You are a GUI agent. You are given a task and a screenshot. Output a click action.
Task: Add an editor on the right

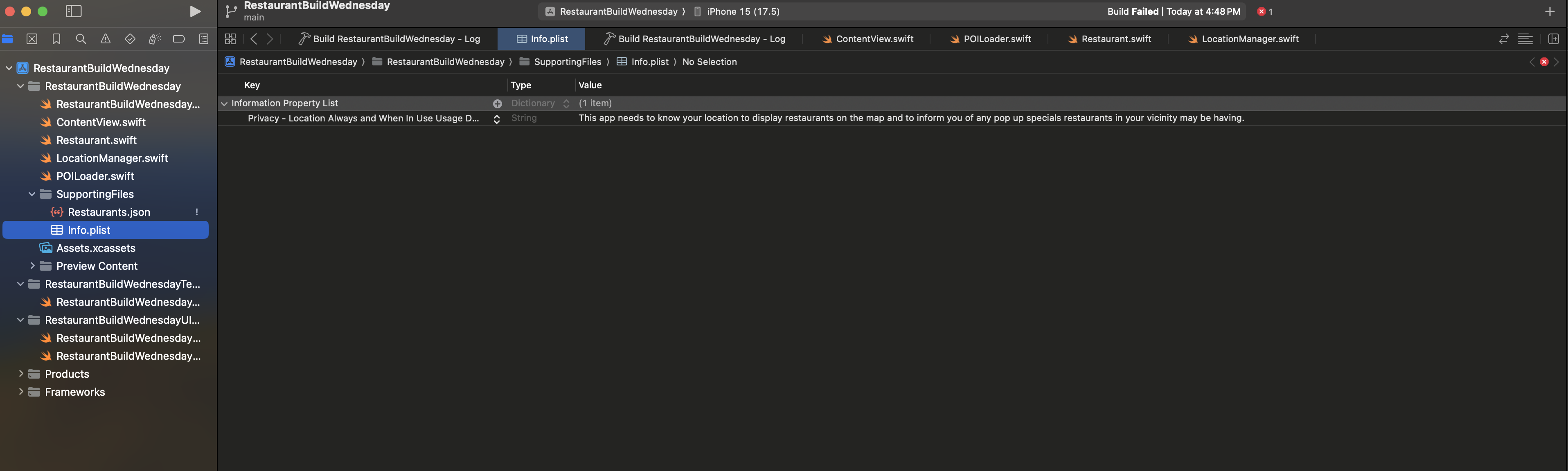[x=1553, y=39]
